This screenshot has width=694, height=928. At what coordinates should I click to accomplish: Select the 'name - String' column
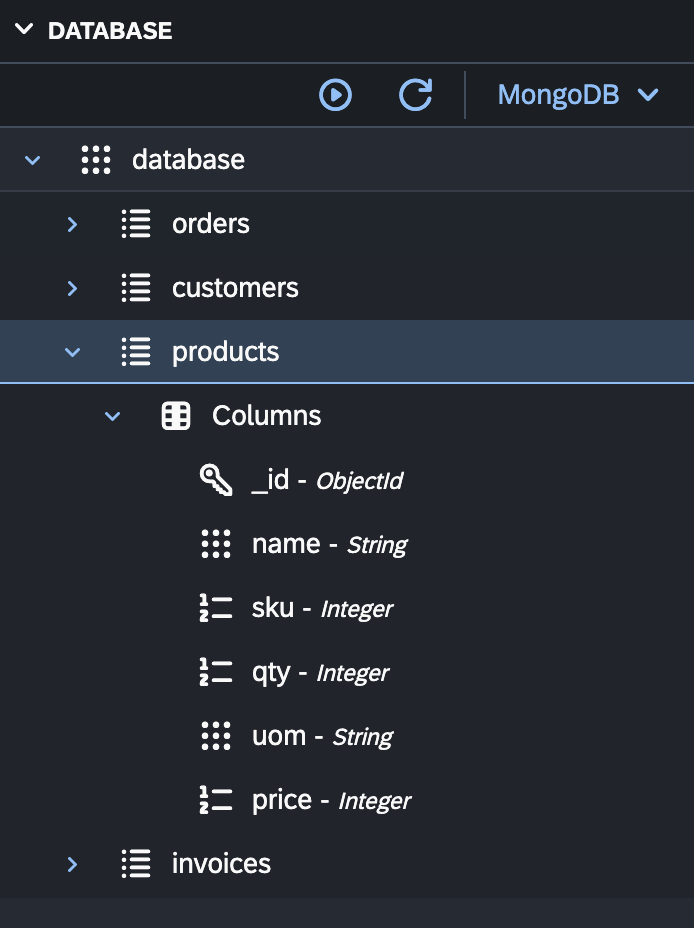(330, 544)
